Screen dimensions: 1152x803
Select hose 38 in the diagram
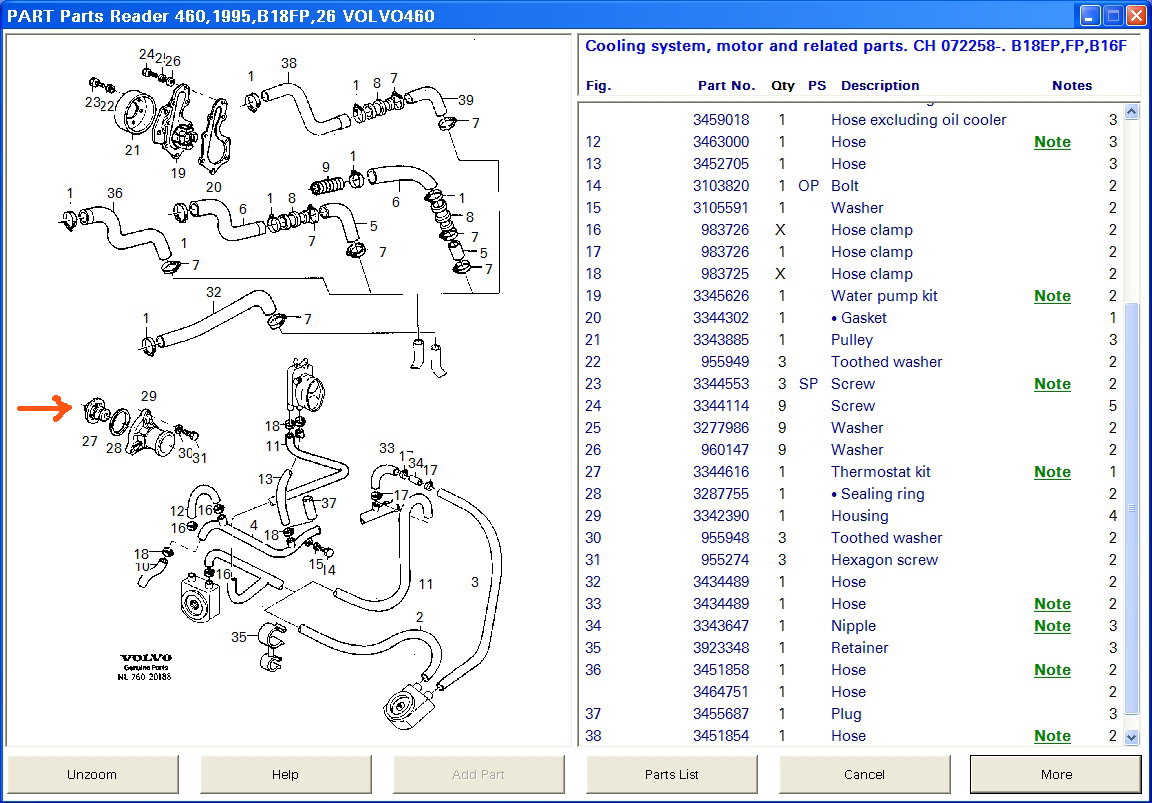[306, 109]
